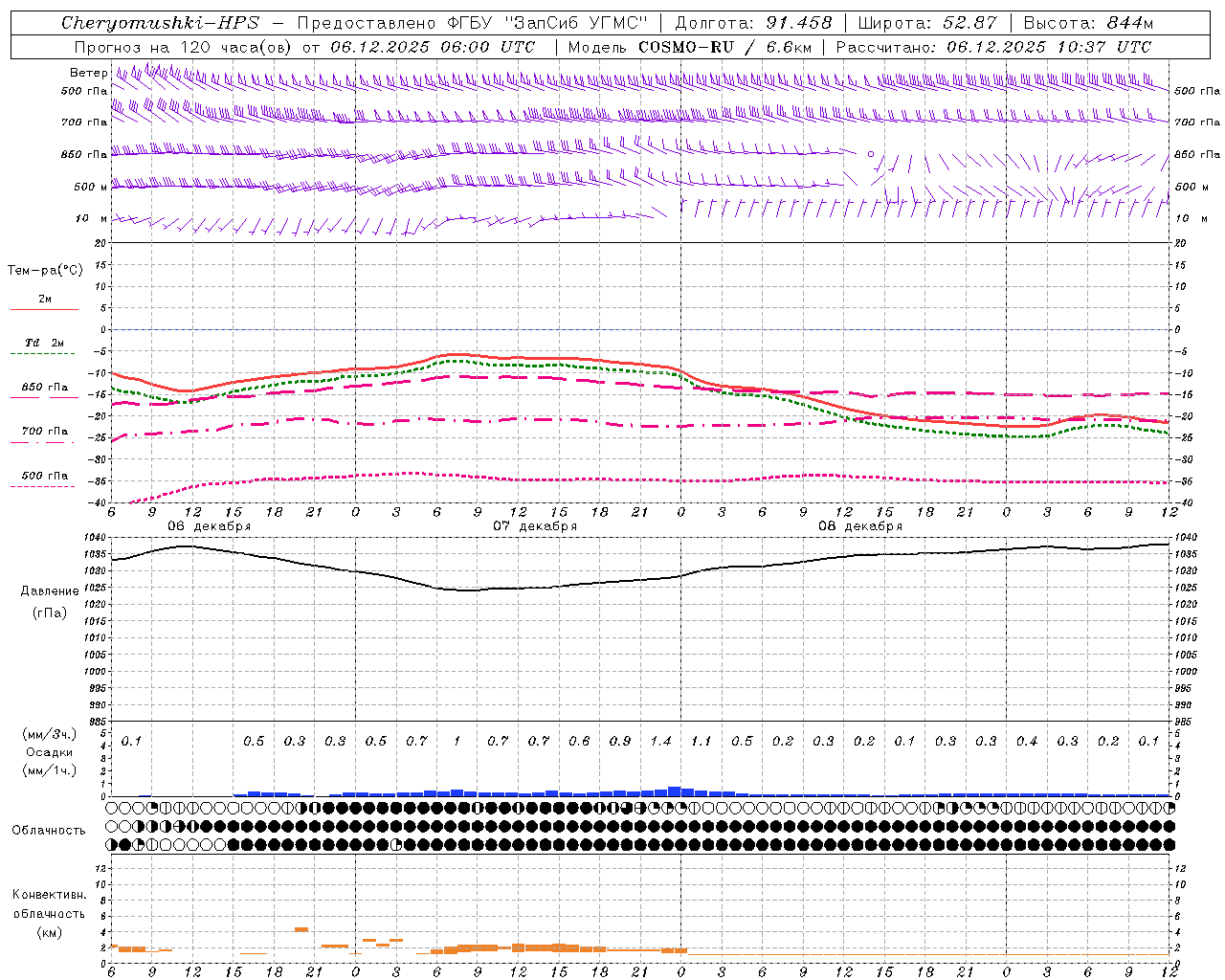Click 'Прогноз на 120 часа(ов)' forecast text
The width and height of the screenshot is (1225, 980).
(x=184, y=47)
